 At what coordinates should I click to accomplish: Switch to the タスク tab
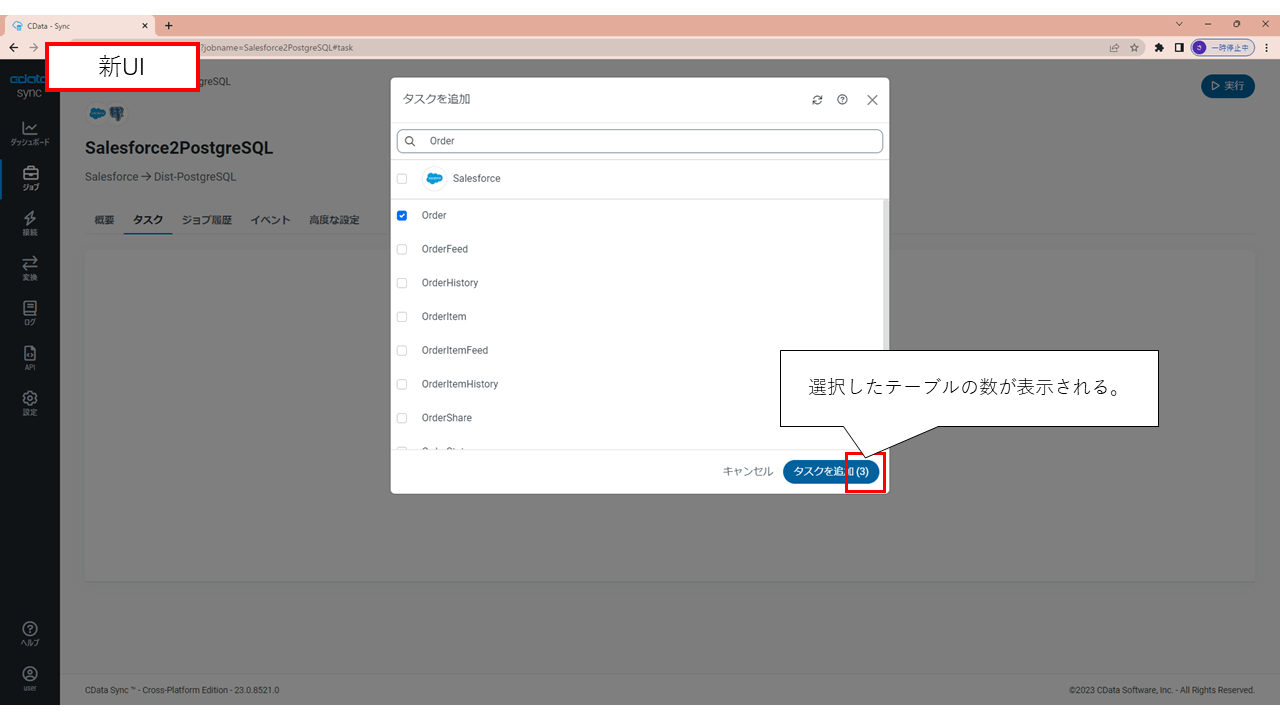[x=148, y=220]
